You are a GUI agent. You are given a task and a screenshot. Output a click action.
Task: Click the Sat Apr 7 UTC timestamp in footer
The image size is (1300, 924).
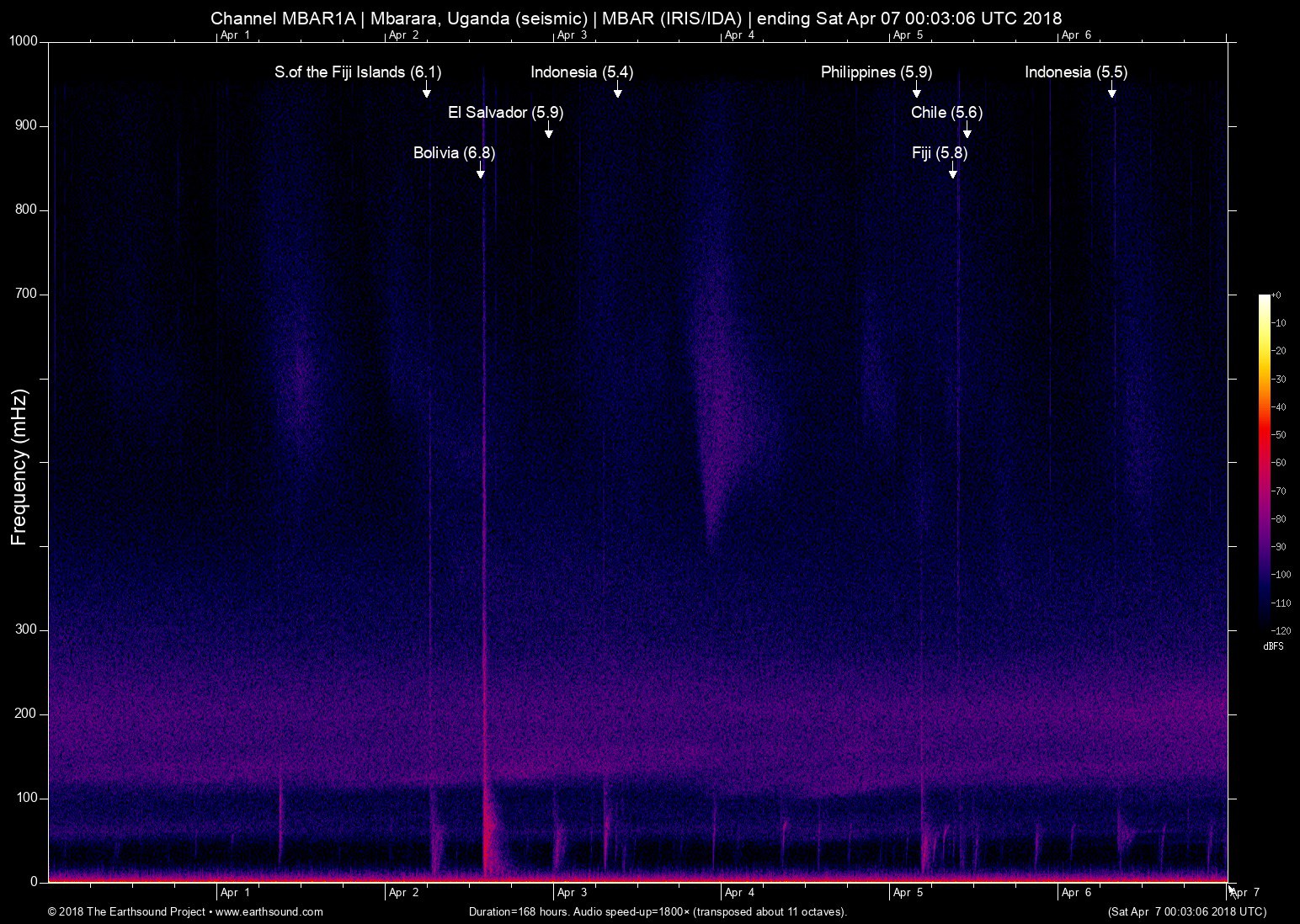coord(1186,911)
